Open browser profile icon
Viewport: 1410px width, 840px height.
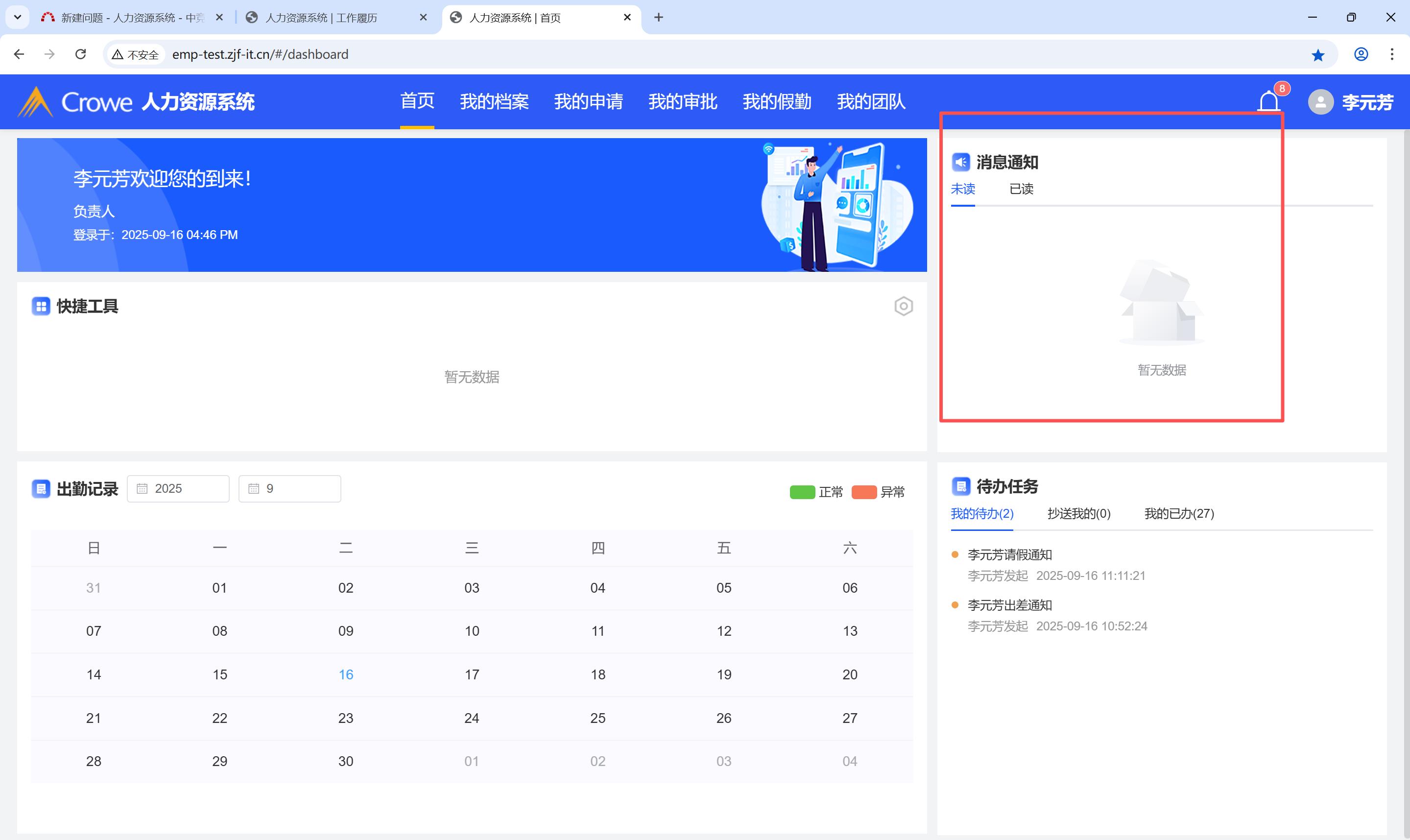point(1361,54)
